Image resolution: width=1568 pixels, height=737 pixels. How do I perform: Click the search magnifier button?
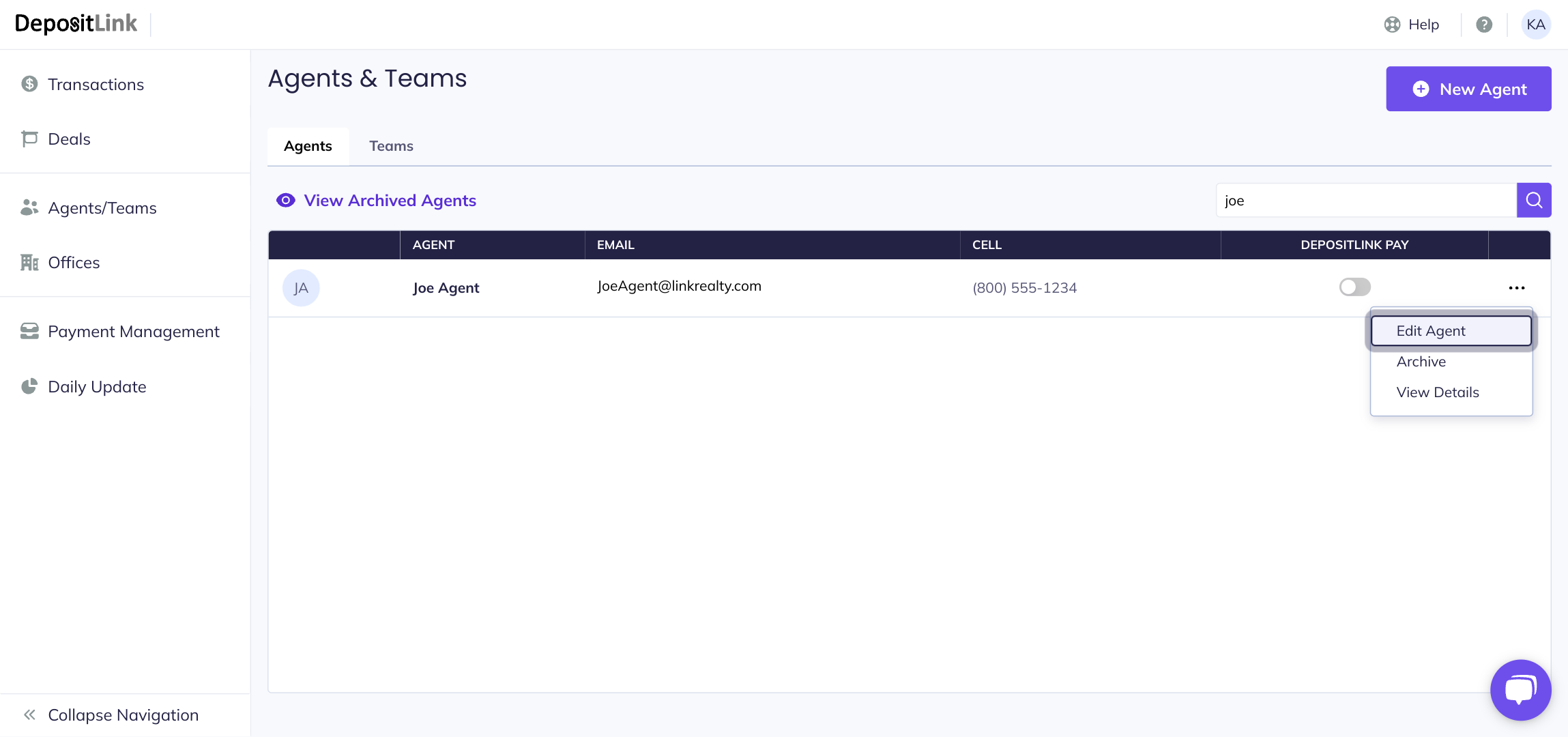click(1534, 200)
